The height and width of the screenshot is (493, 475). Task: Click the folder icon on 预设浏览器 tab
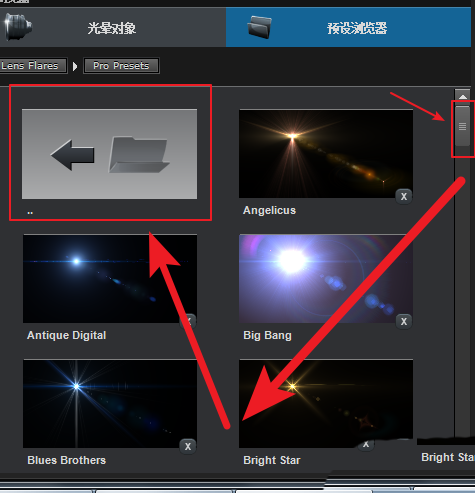(259, 27)
